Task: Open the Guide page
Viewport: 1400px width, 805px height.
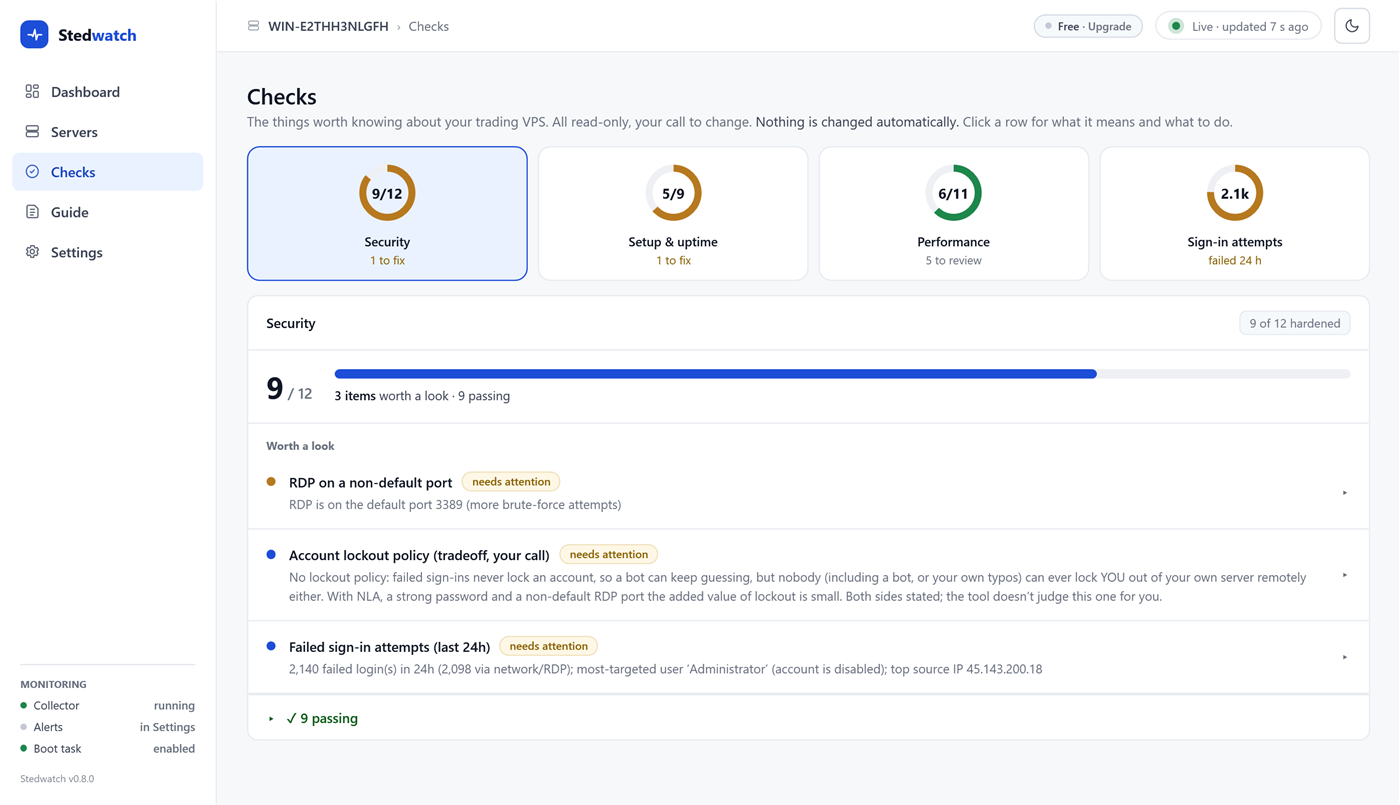Action: coord(107,211)
